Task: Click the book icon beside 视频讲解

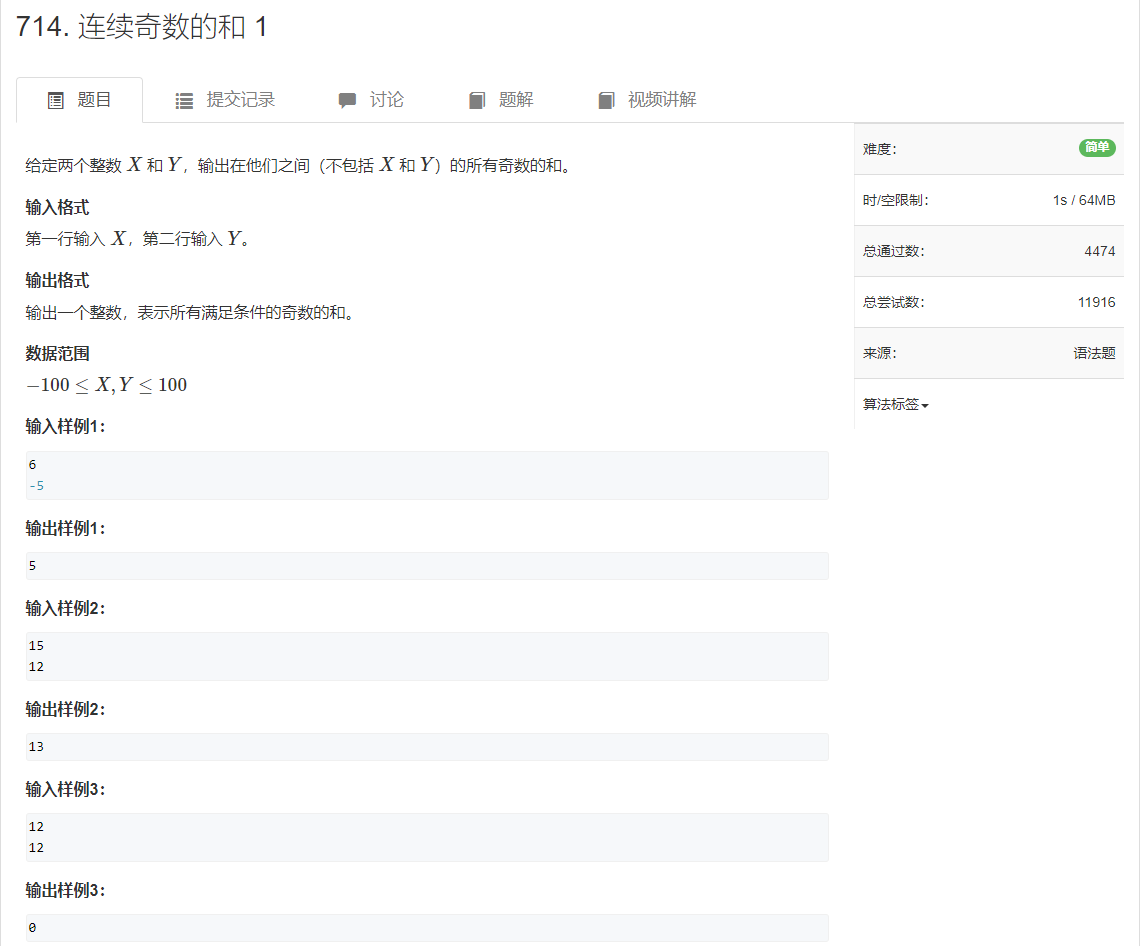Action: [x=606, y=100]
